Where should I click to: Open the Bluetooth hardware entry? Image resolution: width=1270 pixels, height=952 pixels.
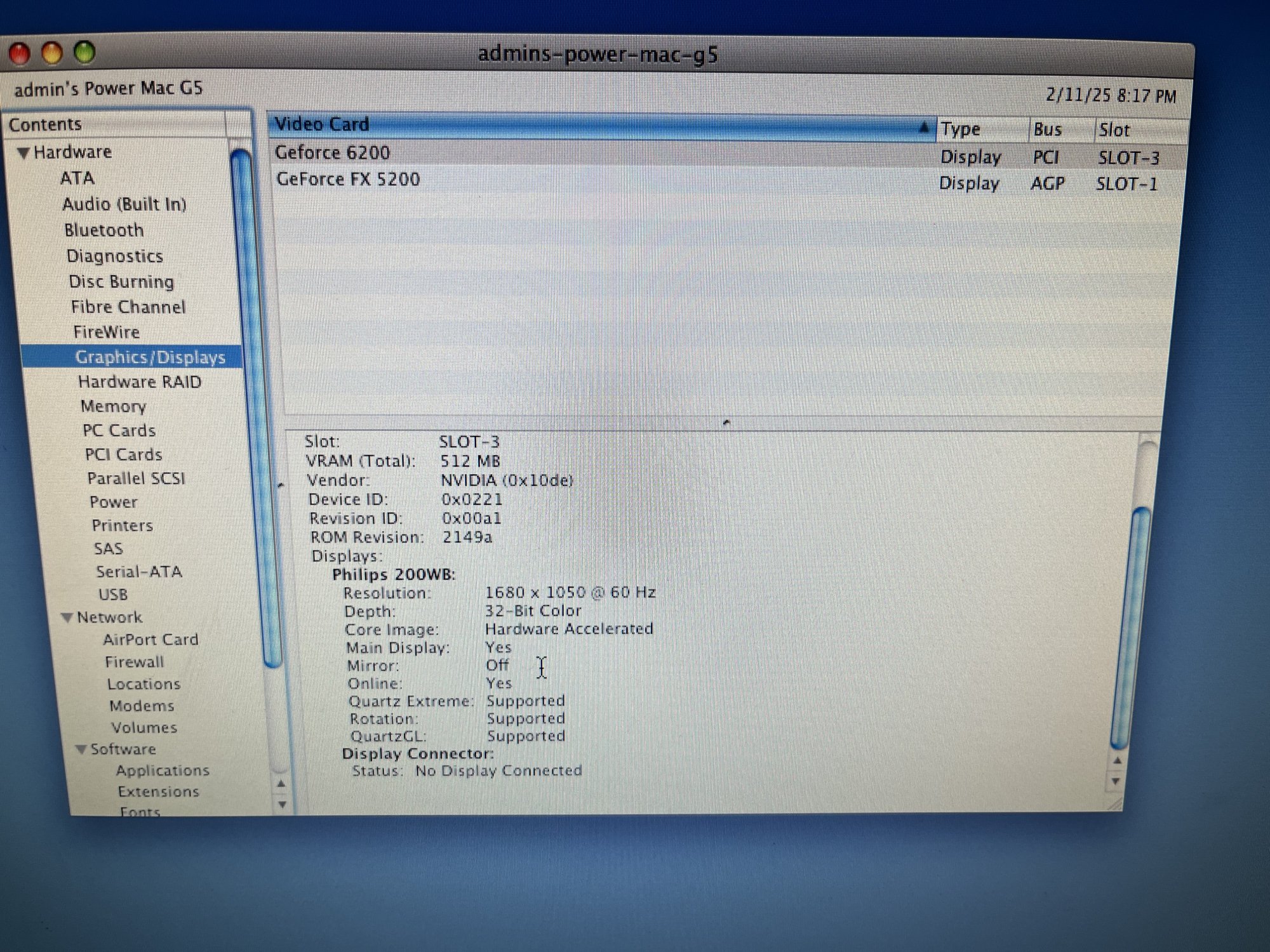tap(104, 230)
